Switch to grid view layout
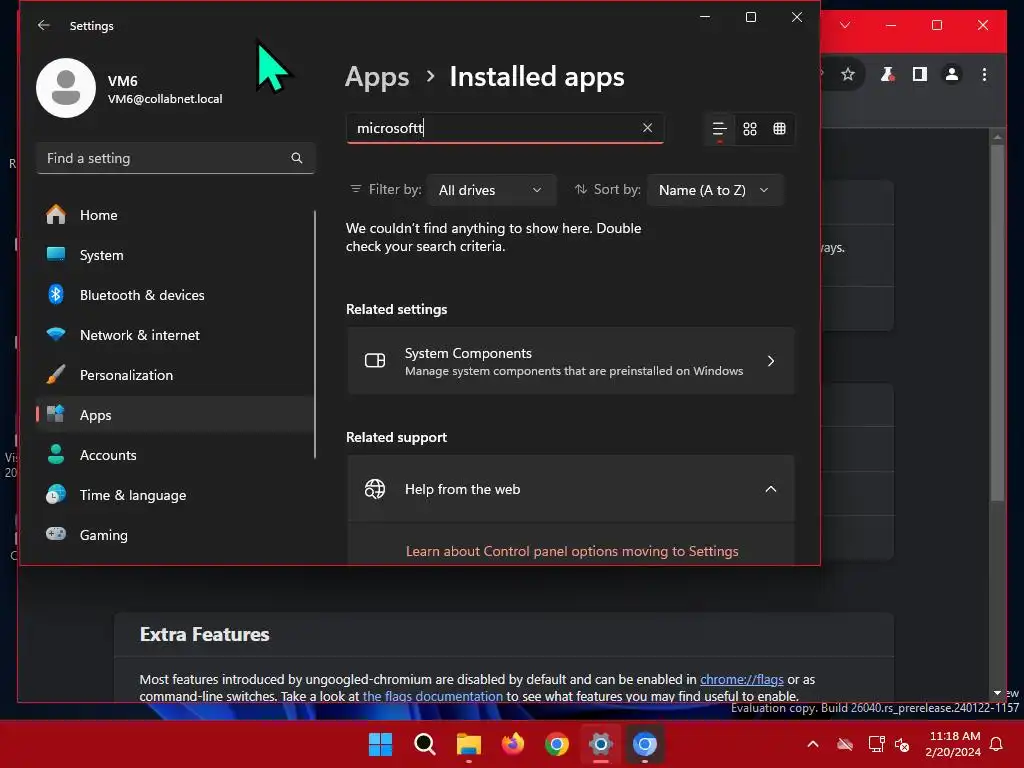 (x=750, y=129)
